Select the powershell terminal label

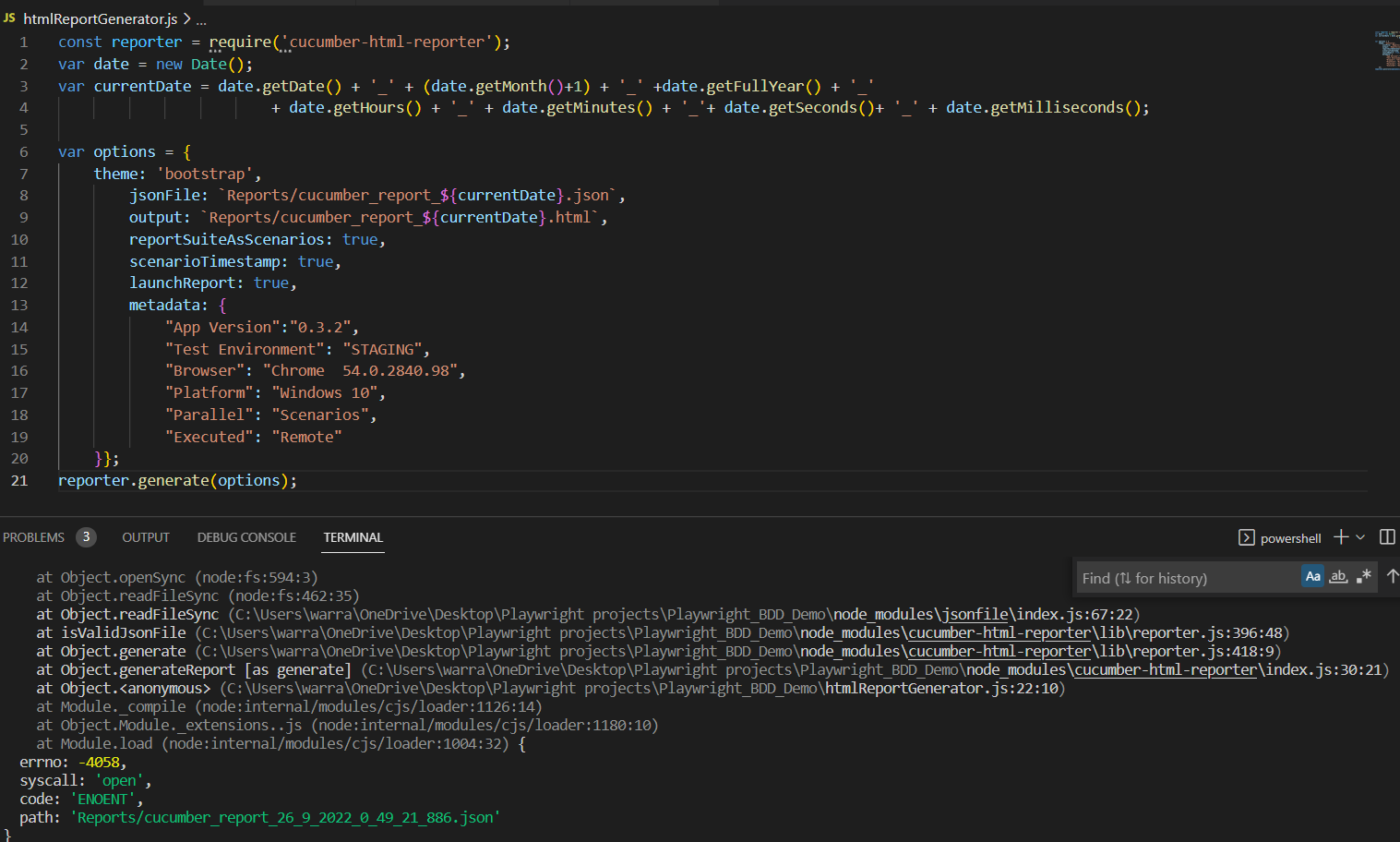tap(1291, 537)
